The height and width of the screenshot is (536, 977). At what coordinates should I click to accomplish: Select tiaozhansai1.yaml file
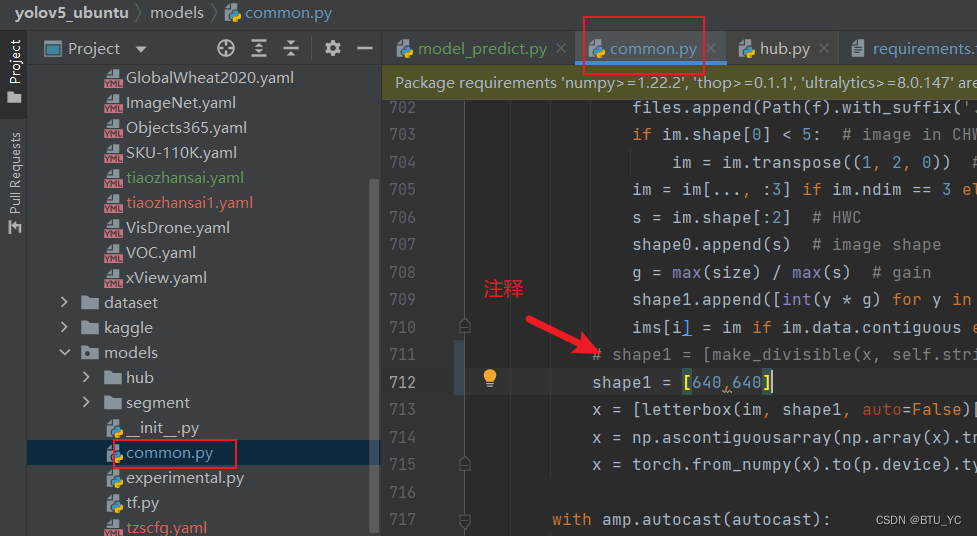pos(189,203)
